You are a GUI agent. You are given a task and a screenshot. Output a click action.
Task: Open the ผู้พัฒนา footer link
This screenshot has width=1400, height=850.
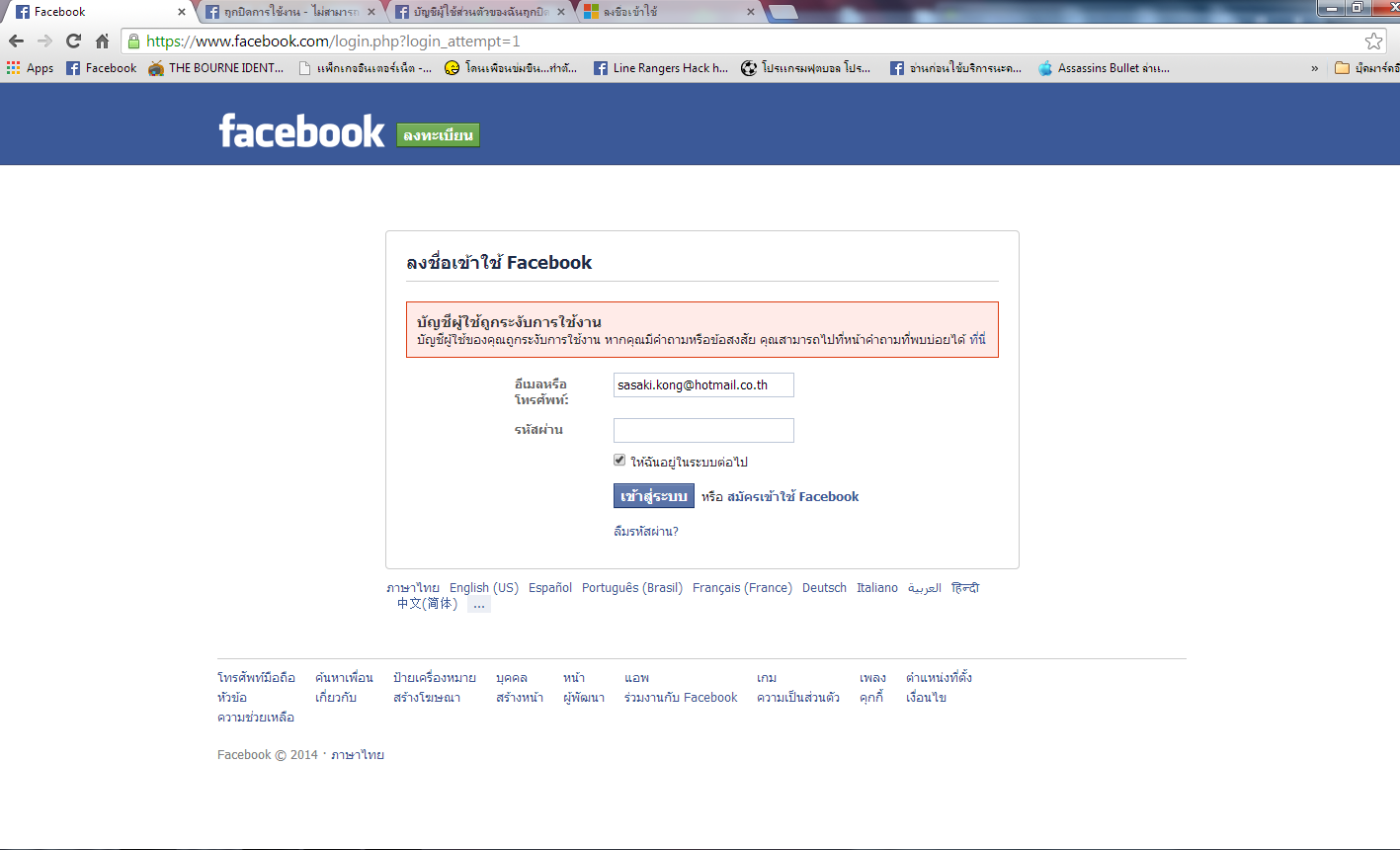[584, 698]
